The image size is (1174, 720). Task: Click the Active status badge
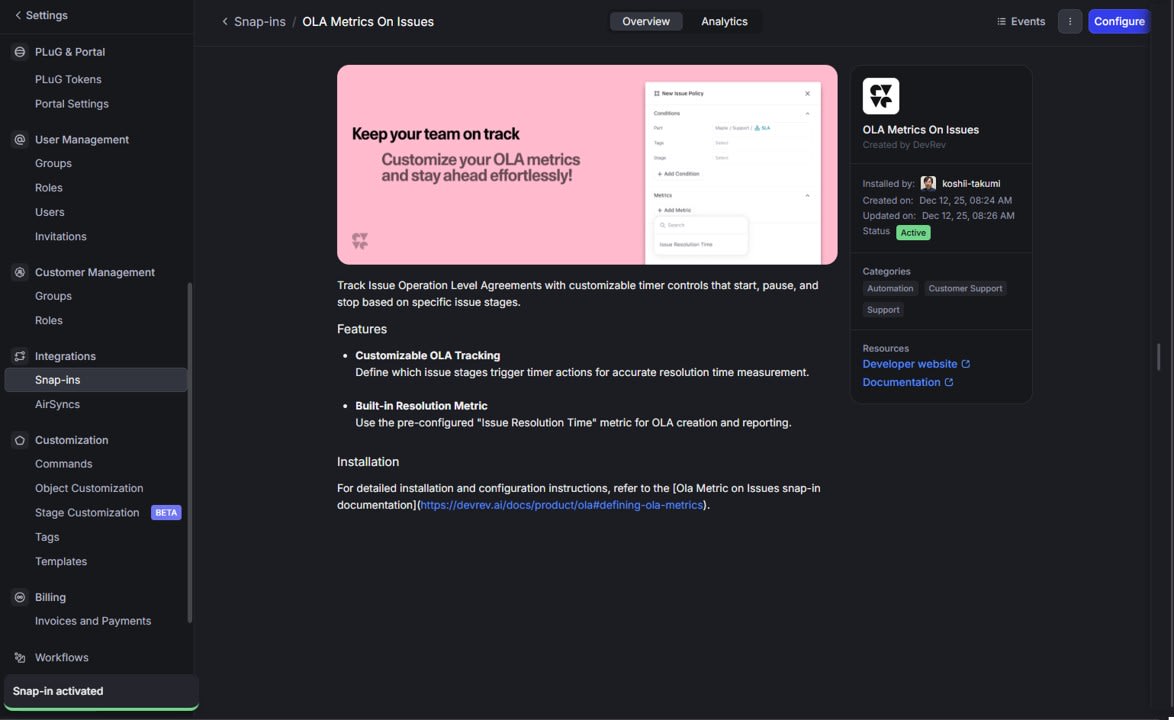[913, 233]
